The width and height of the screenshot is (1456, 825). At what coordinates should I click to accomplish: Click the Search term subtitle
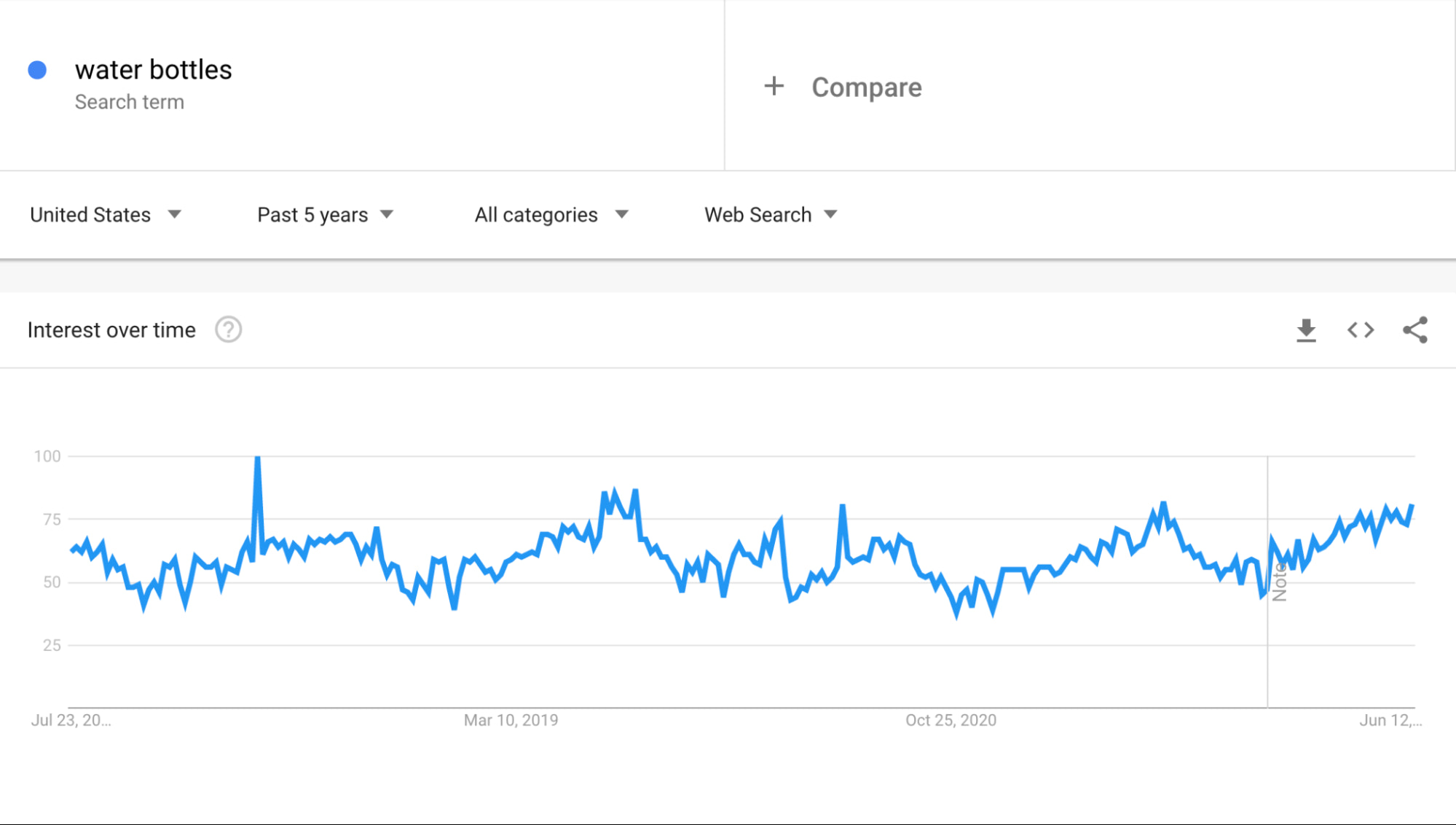click(x=129, y=102)
